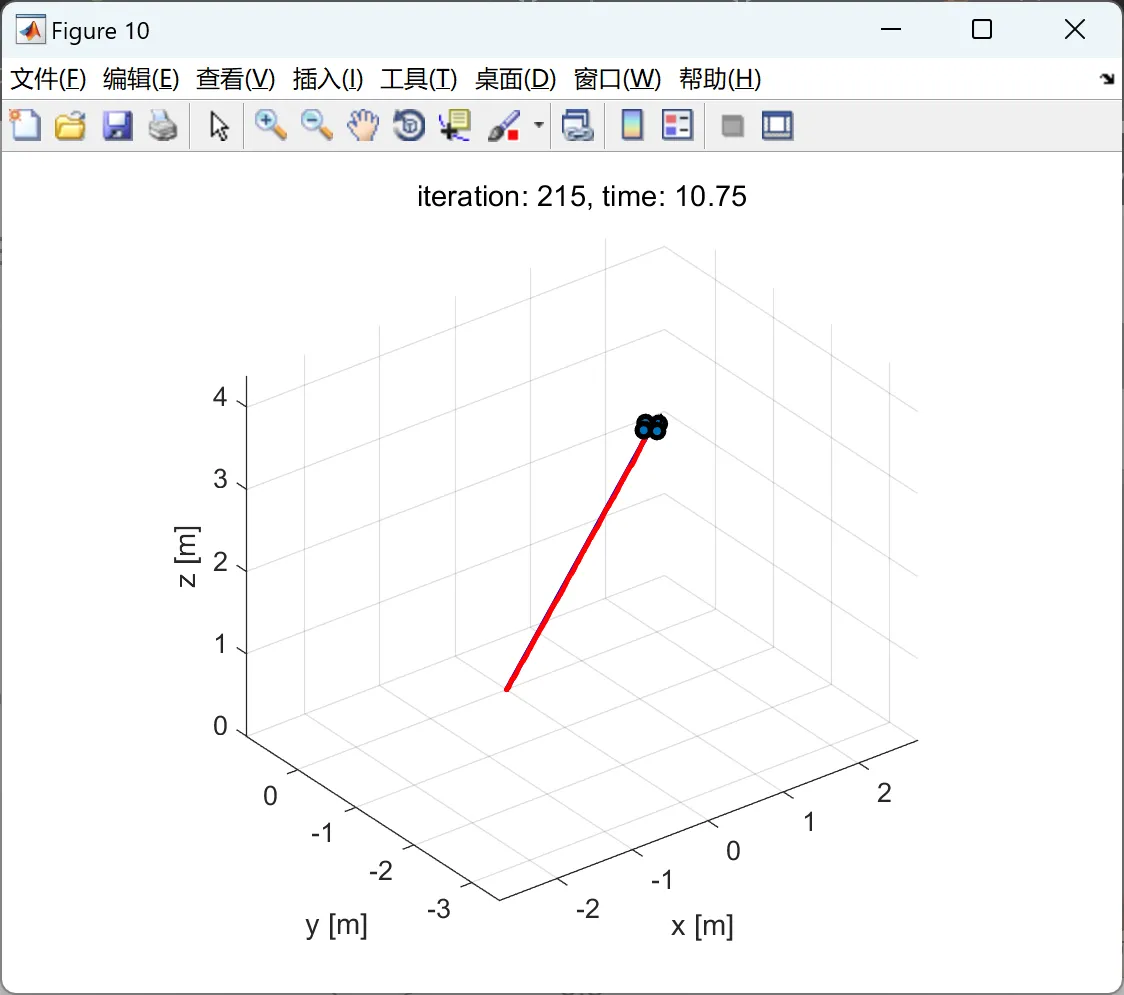Dock the figure using the corner arrow

coord(1108,79)
